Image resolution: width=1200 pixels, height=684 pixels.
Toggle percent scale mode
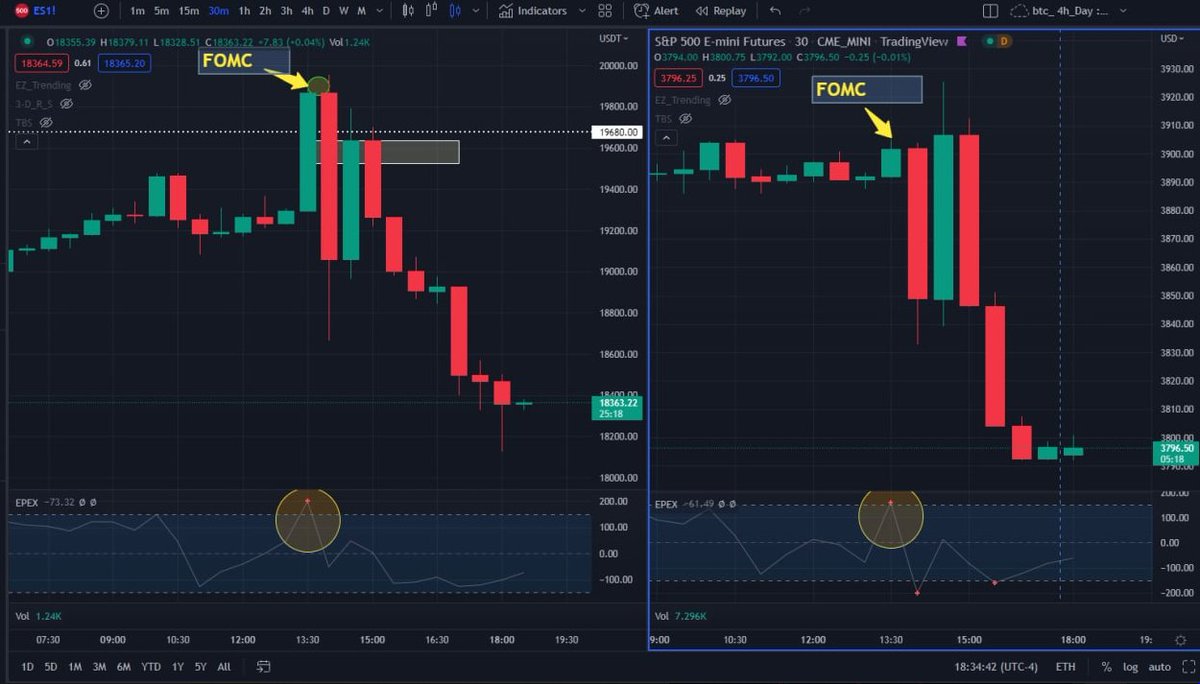1106,666
